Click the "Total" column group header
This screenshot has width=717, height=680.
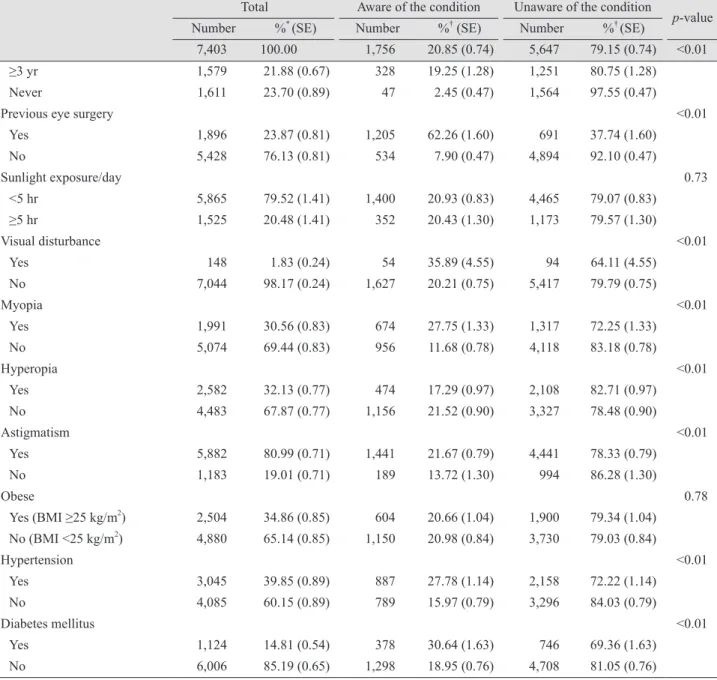[x=254, y=7]
